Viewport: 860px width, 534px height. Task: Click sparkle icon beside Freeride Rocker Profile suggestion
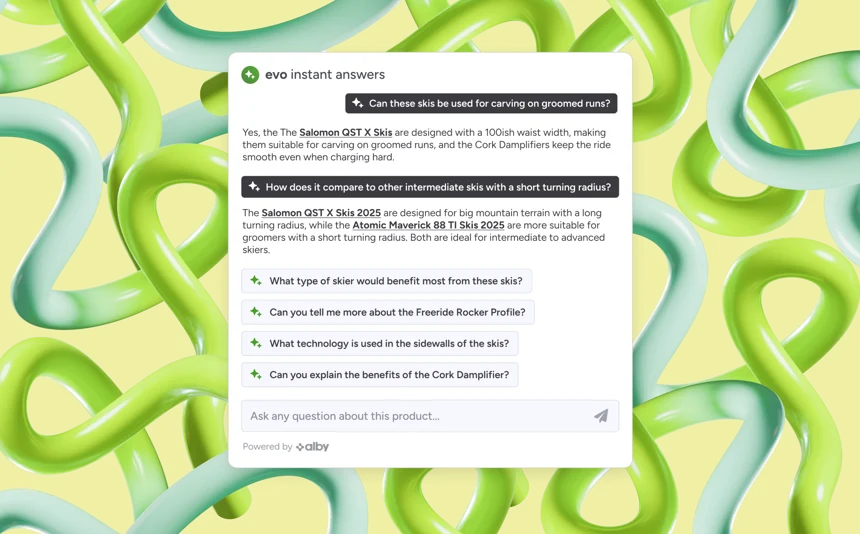coord(256,312)
